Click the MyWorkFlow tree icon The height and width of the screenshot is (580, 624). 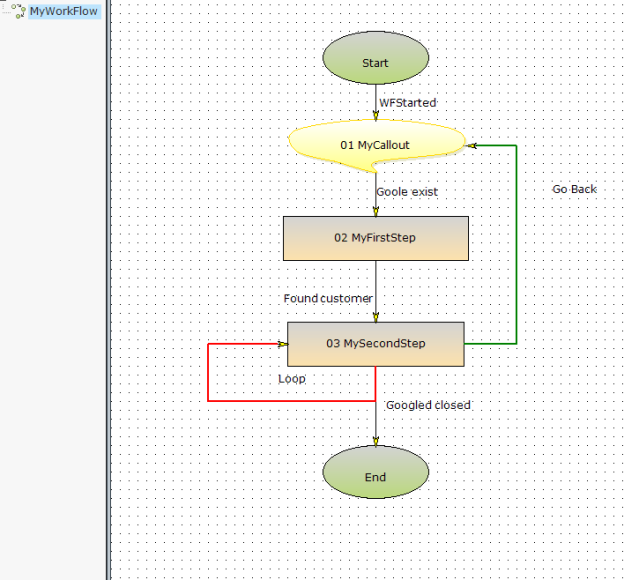pyautogui.click(x=16, y=11)
